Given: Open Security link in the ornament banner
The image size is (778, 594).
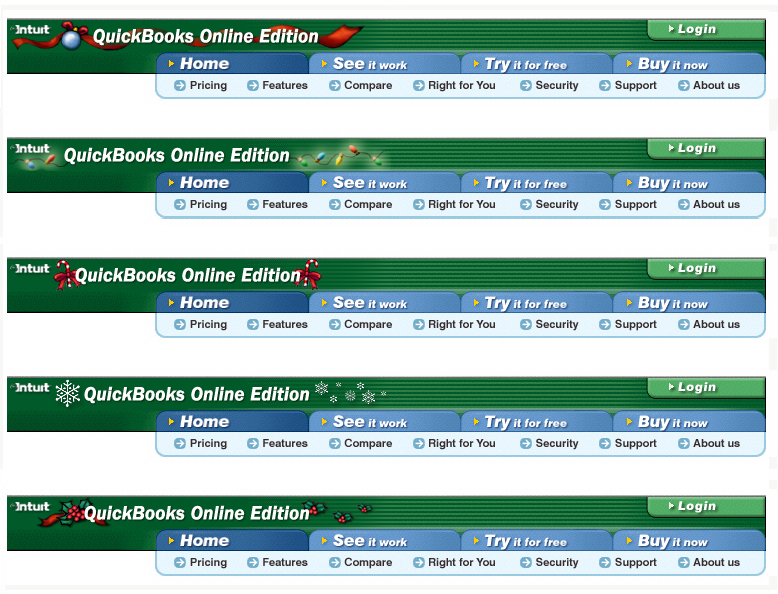Looking at the screenshot, I should point(557,85).
